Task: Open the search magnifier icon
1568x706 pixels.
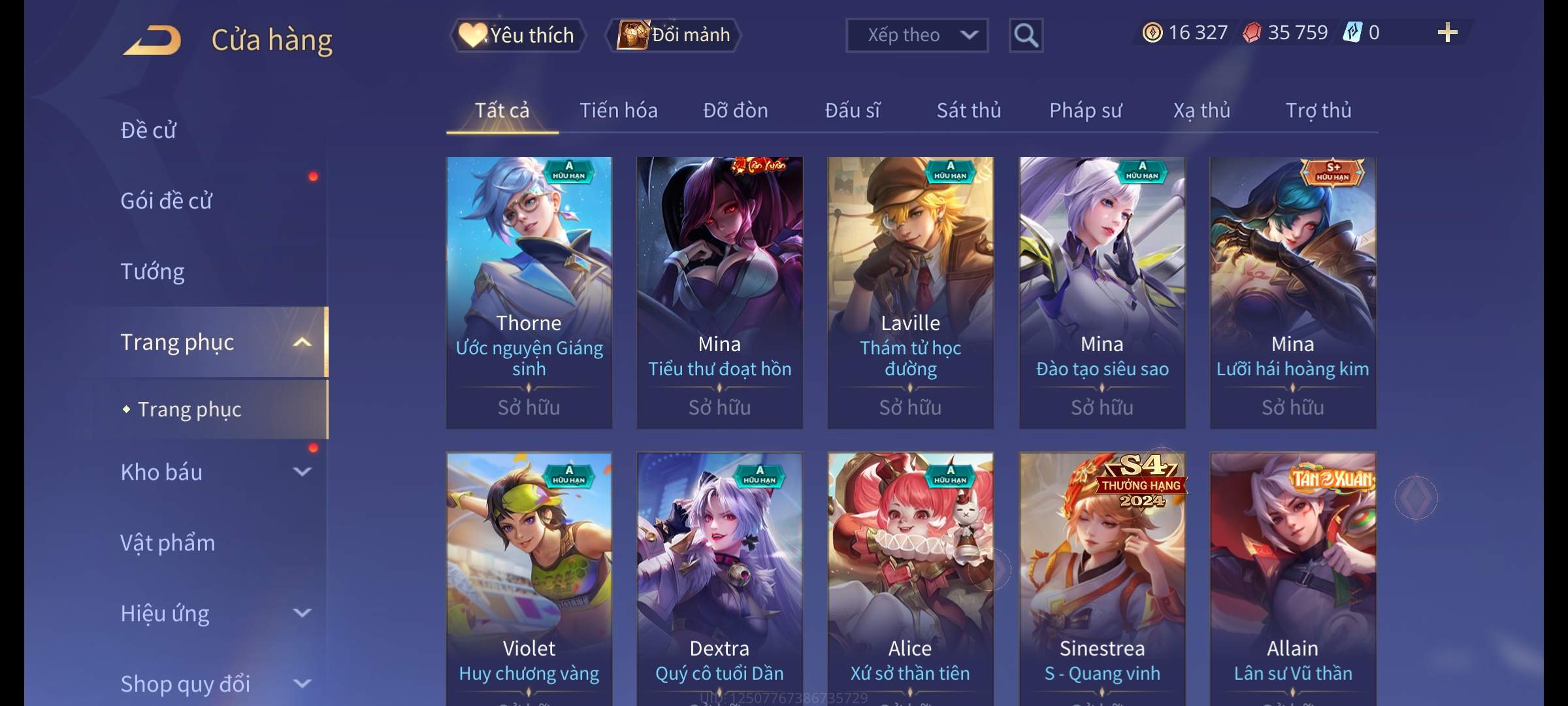Action: [x=1026, y=35]
